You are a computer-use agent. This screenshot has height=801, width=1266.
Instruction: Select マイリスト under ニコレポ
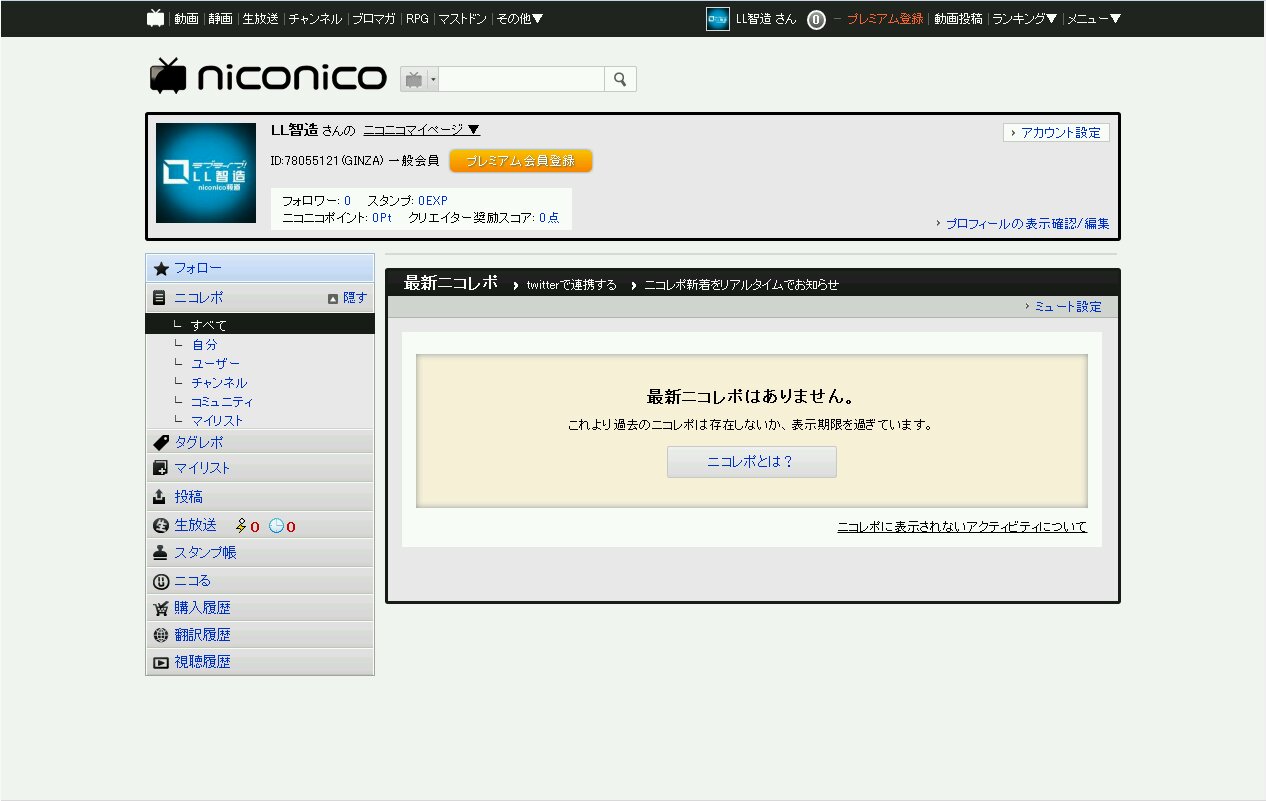[x=217, y=420]
